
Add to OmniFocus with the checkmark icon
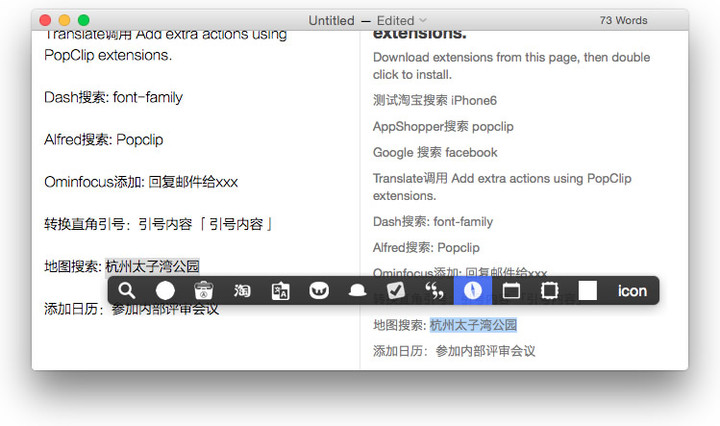tap(395, 291)
